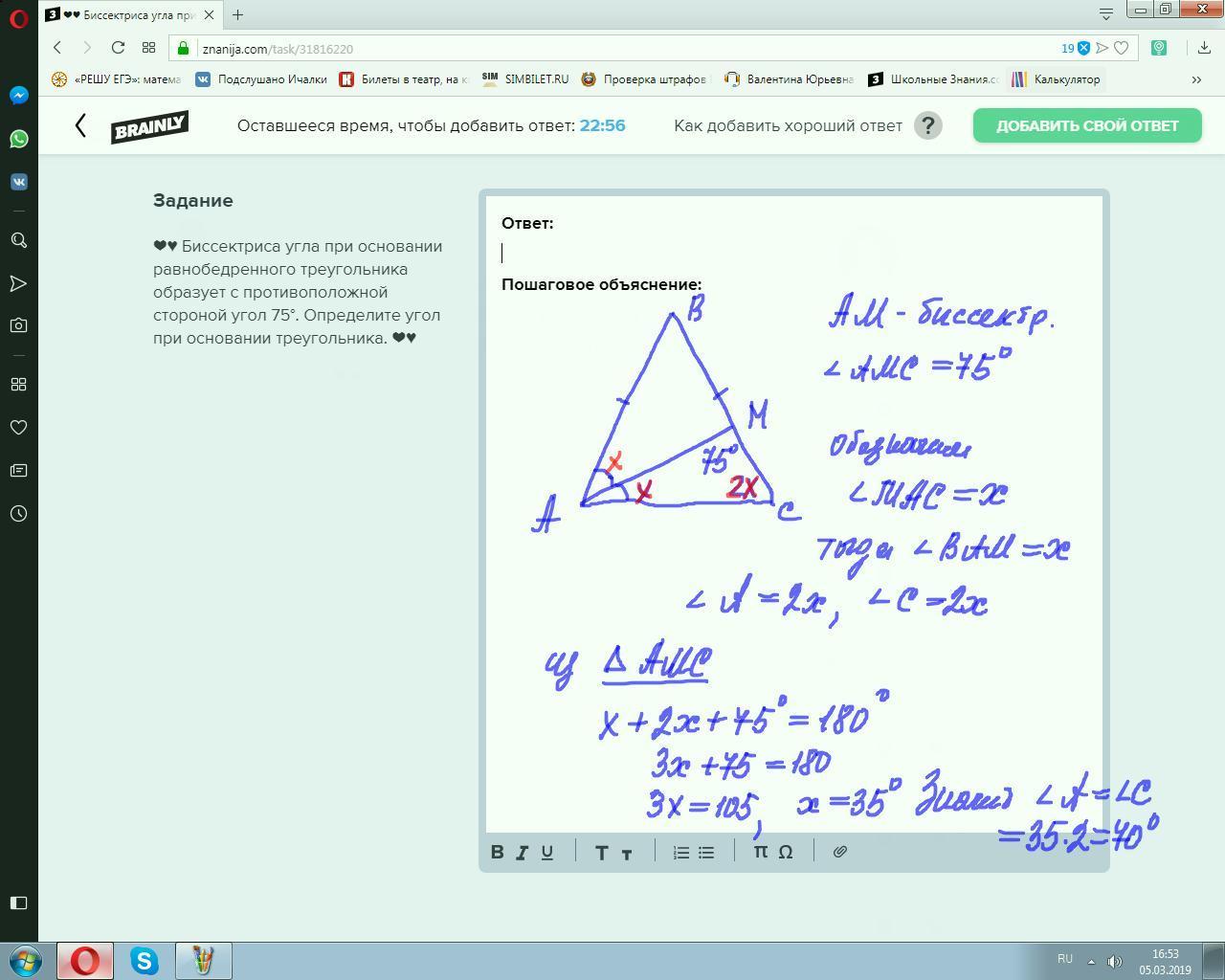Open the Speed Dial start page button
Viewport: 1225px width, 980px height.
coord(148,48)
